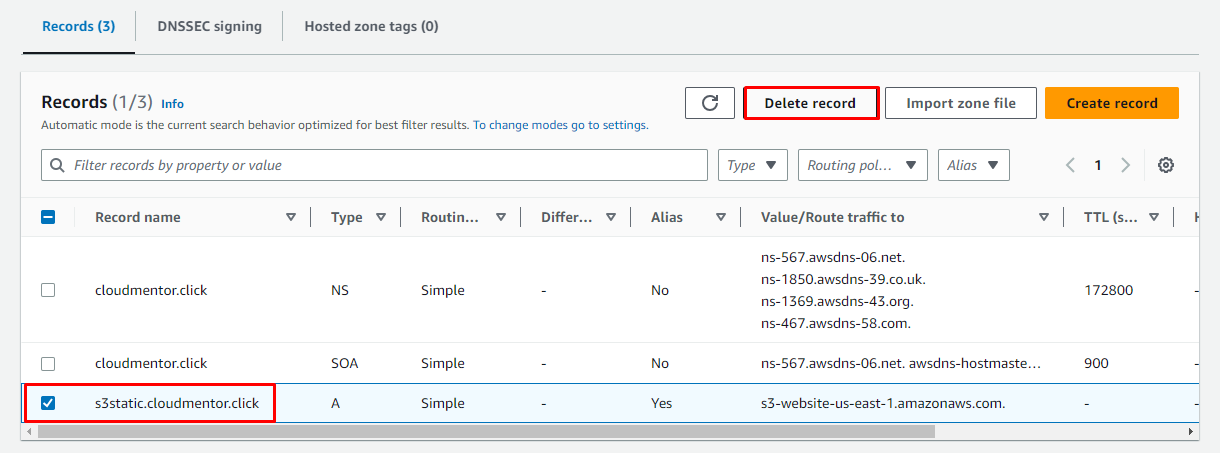Open the Type filter dropdown
Image resolution: width=1220 pixels, height=453 pixels.
coord(752,165)
